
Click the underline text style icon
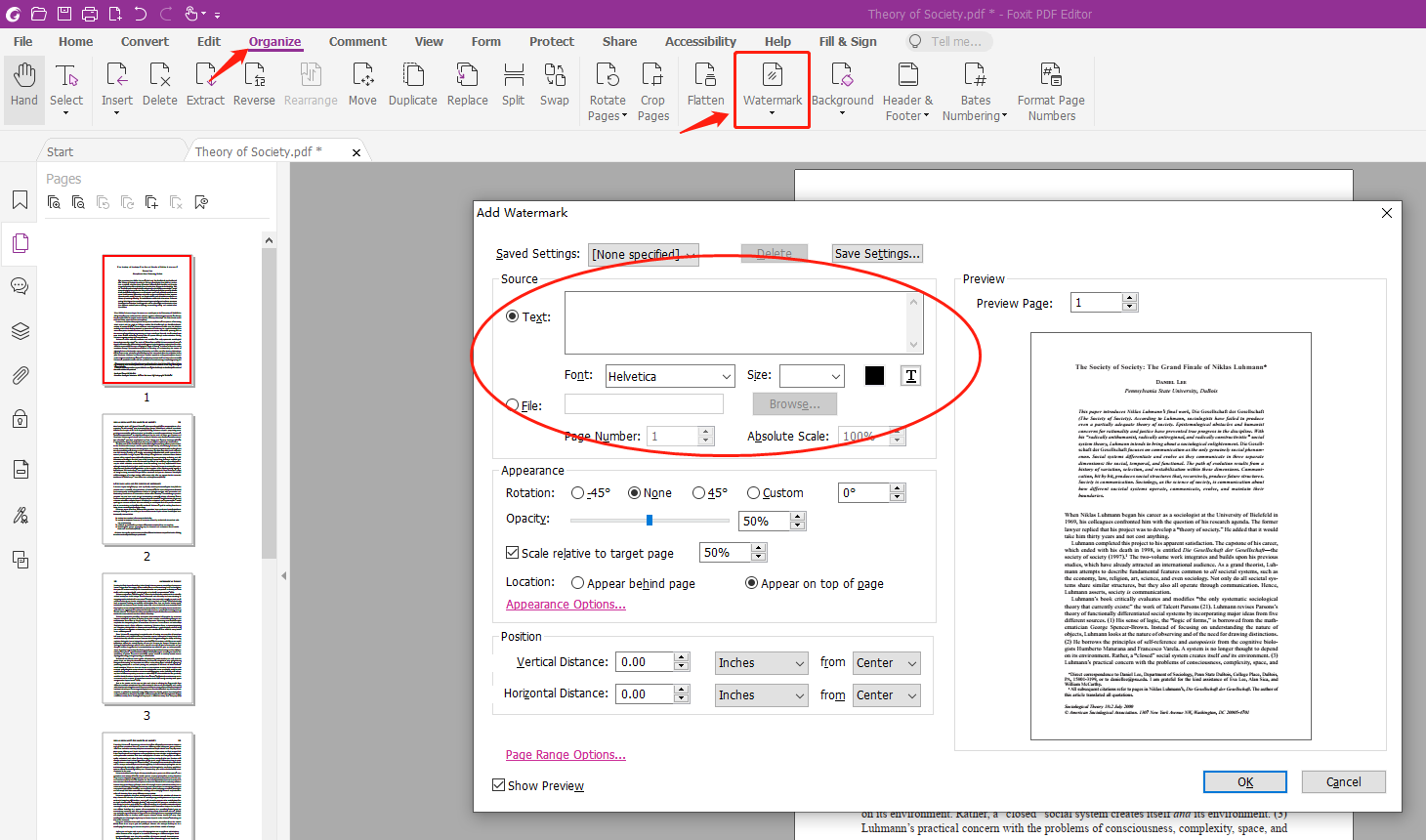910,376
